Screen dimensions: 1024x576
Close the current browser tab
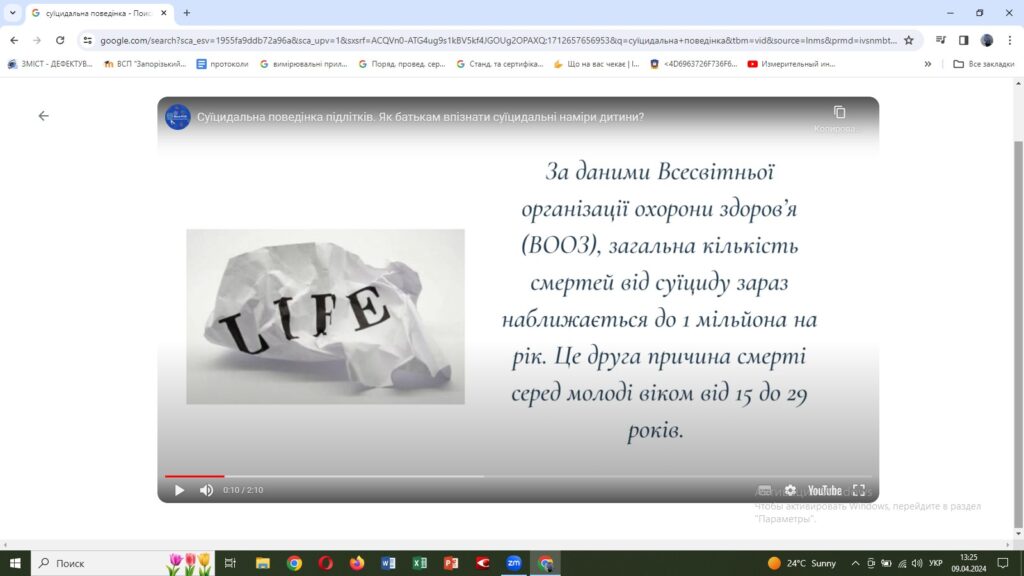164,13
